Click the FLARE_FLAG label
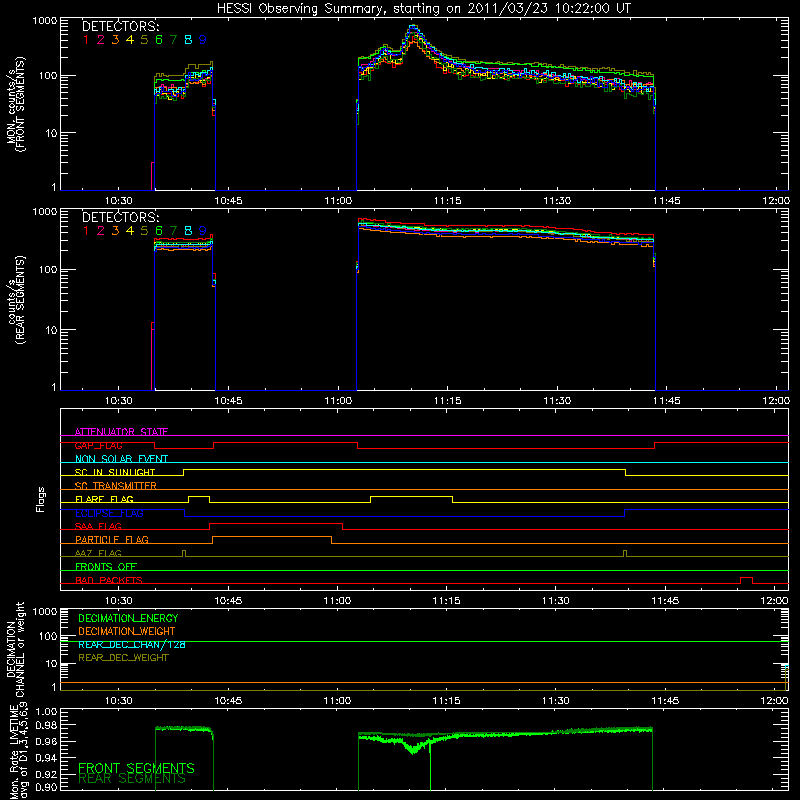This screenshot has height=800, width=800. [x=104, y=499]
